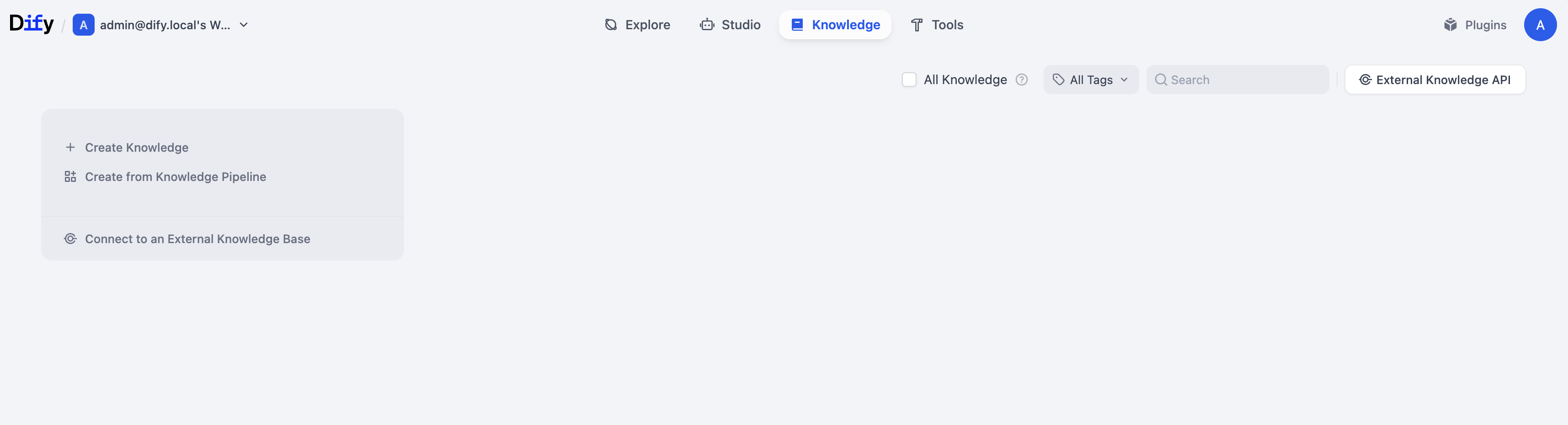
Task: Switch to the Explore tab
Action: click(x=637, y=25)
